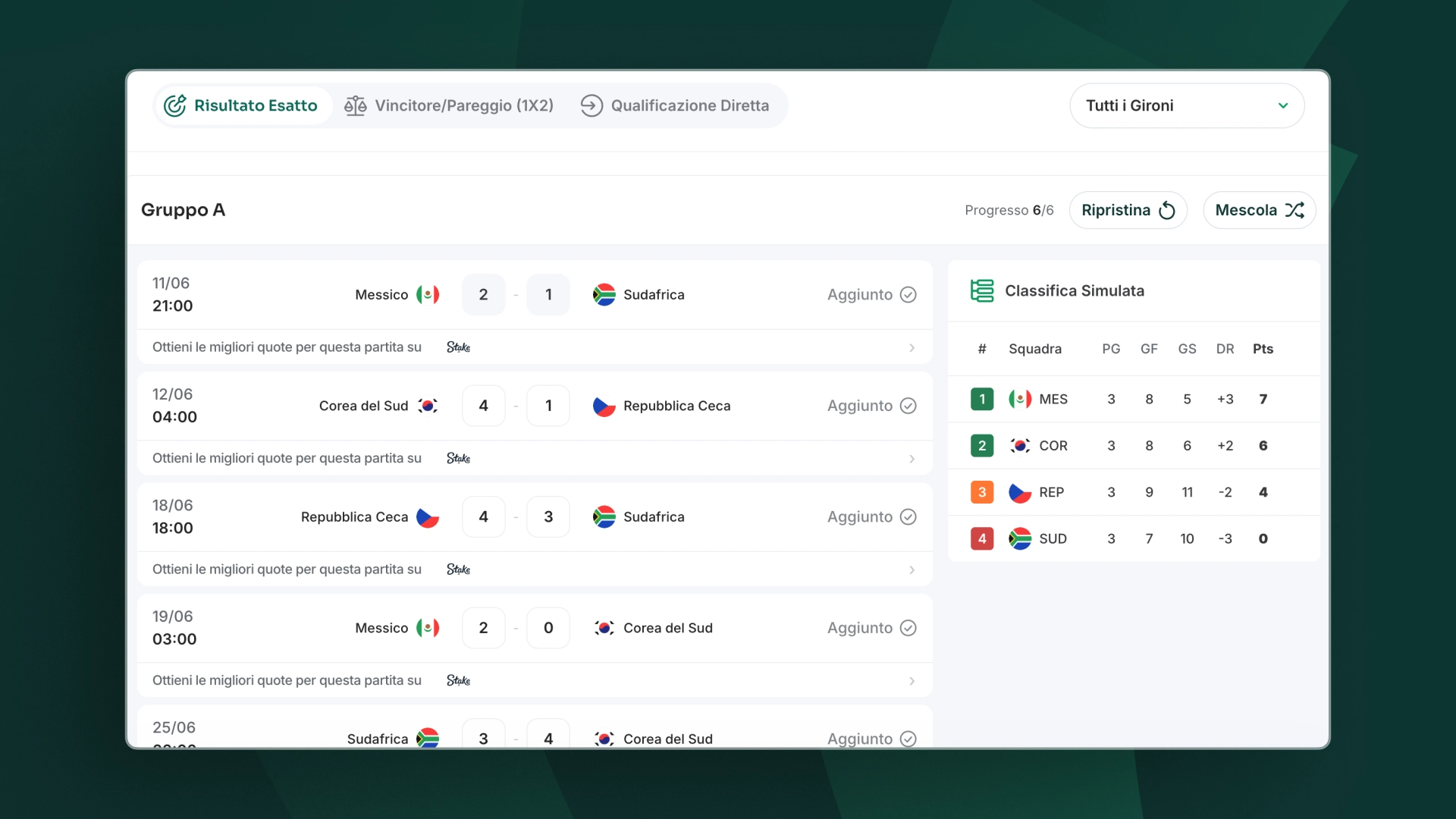Click the Mexico flag in the 11/06 match
The image size is (1456, 819).
428,294
